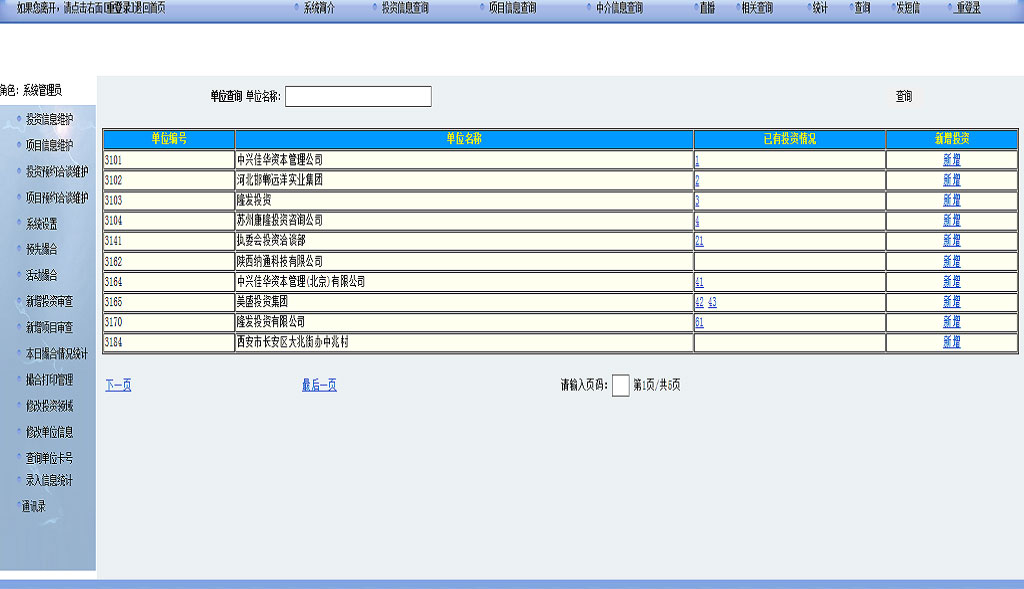
Task: Go to next page via 下一页
Action: click(x=118, y=386)
